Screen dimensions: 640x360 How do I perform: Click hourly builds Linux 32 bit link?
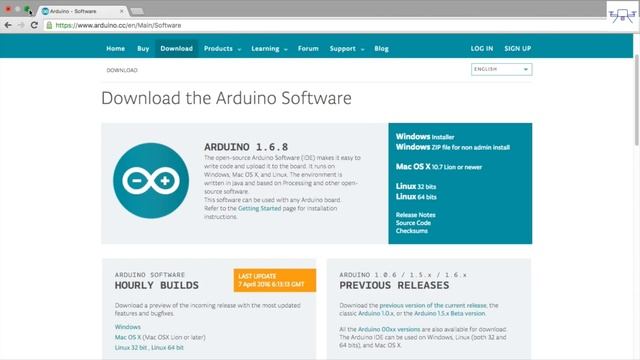[131, 348]
